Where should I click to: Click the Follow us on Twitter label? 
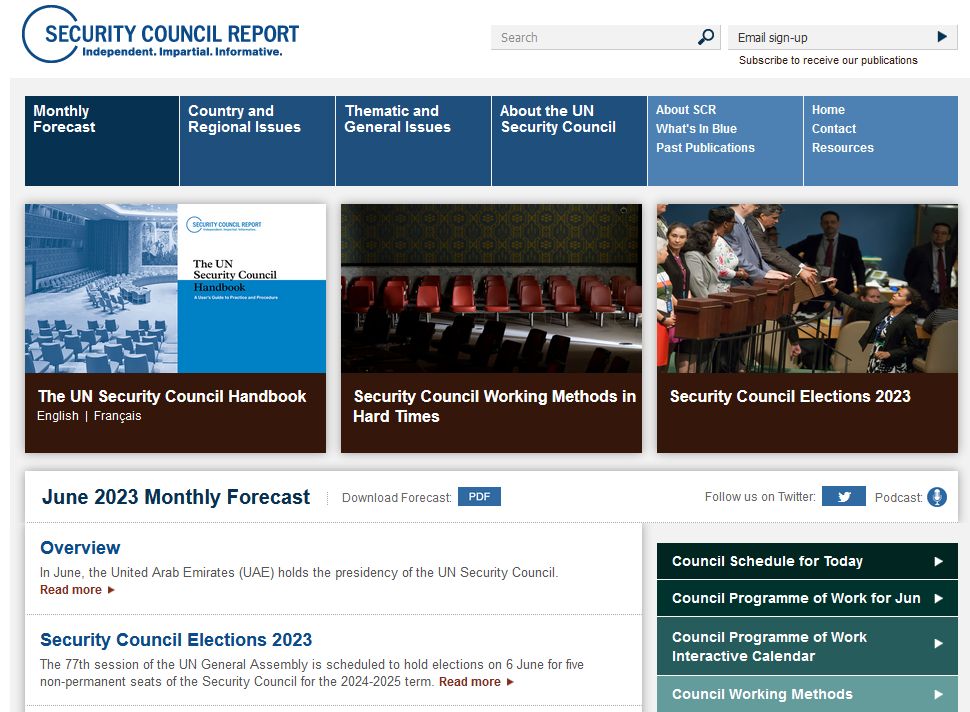(760, 497)
